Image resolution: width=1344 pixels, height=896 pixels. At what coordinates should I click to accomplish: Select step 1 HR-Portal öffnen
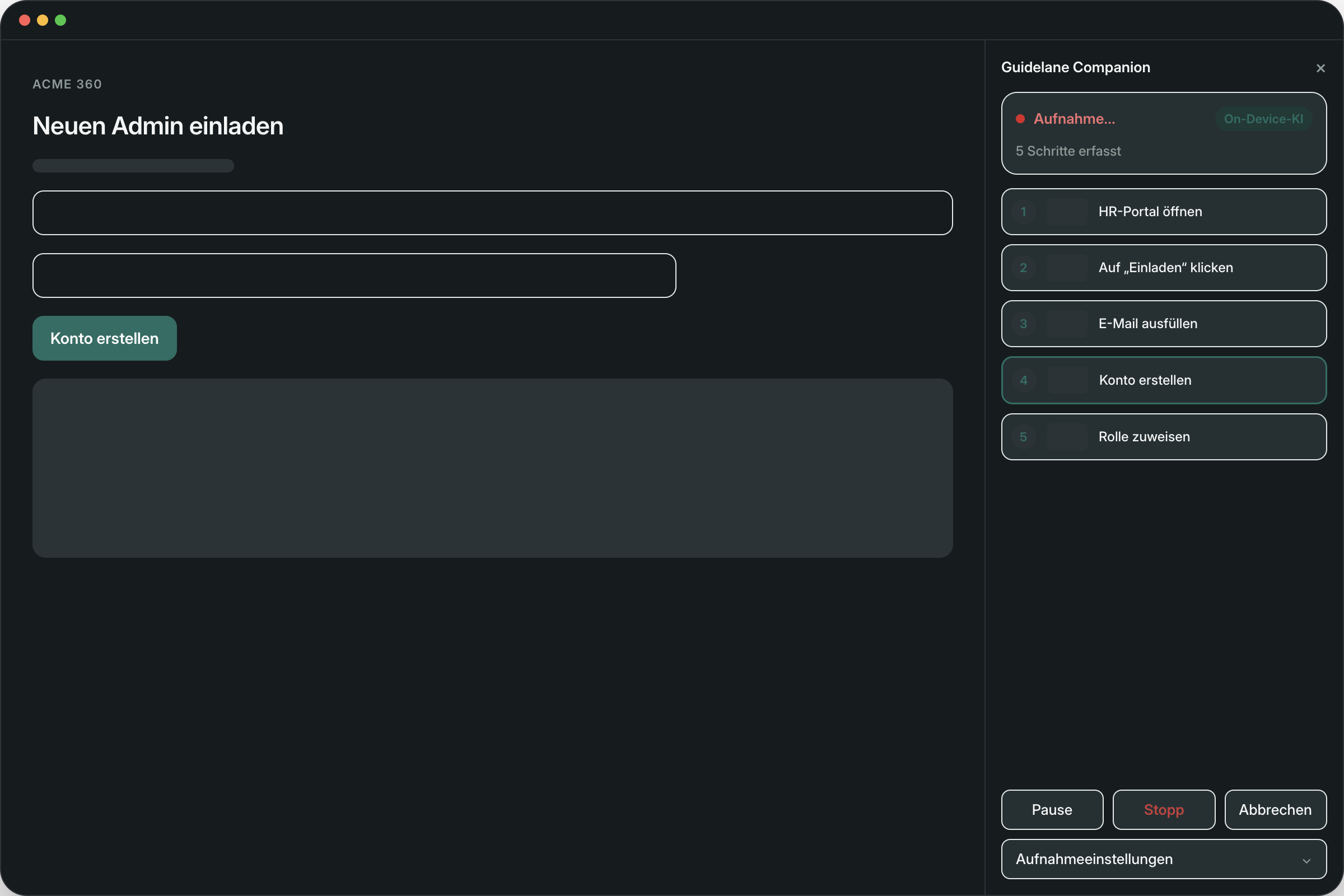point(1164,212)
